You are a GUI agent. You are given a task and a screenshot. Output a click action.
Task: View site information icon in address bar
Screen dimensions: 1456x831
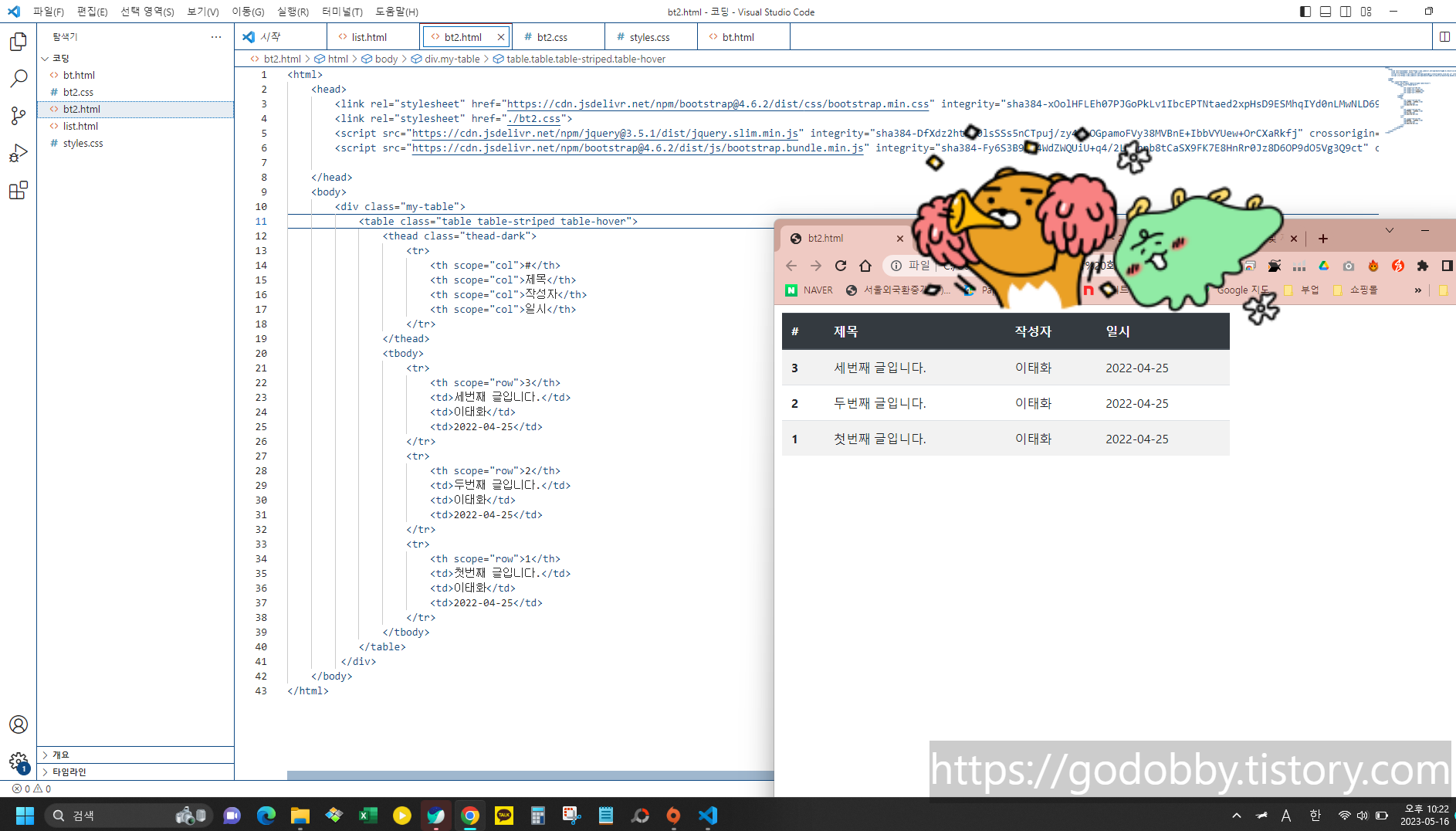pos(896,266)
